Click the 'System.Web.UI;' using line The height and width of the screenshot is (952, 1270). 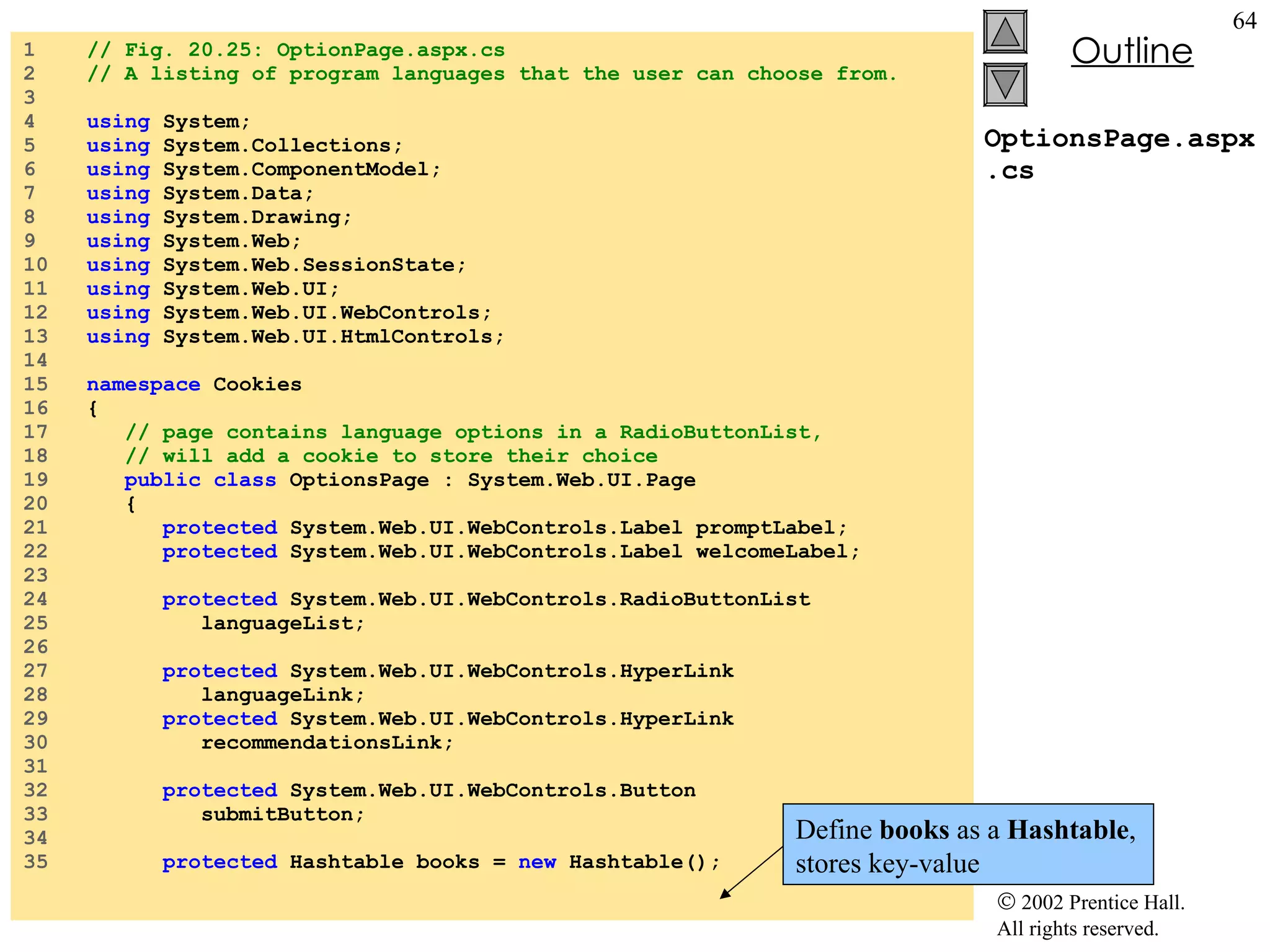tap(213, 289)
